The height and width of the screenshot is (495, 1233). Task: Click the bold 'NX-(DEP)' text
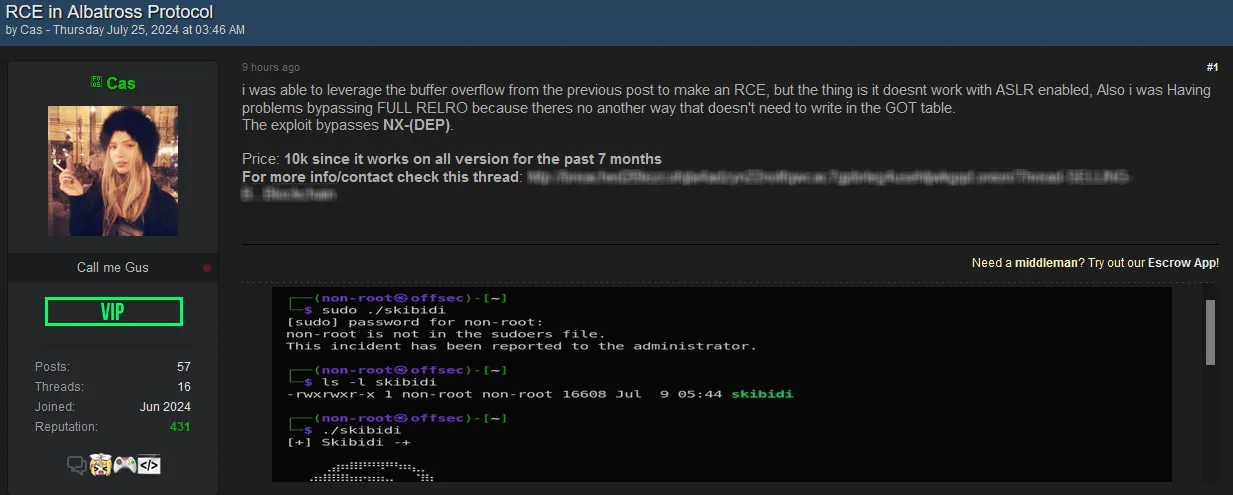pos(417,125)
